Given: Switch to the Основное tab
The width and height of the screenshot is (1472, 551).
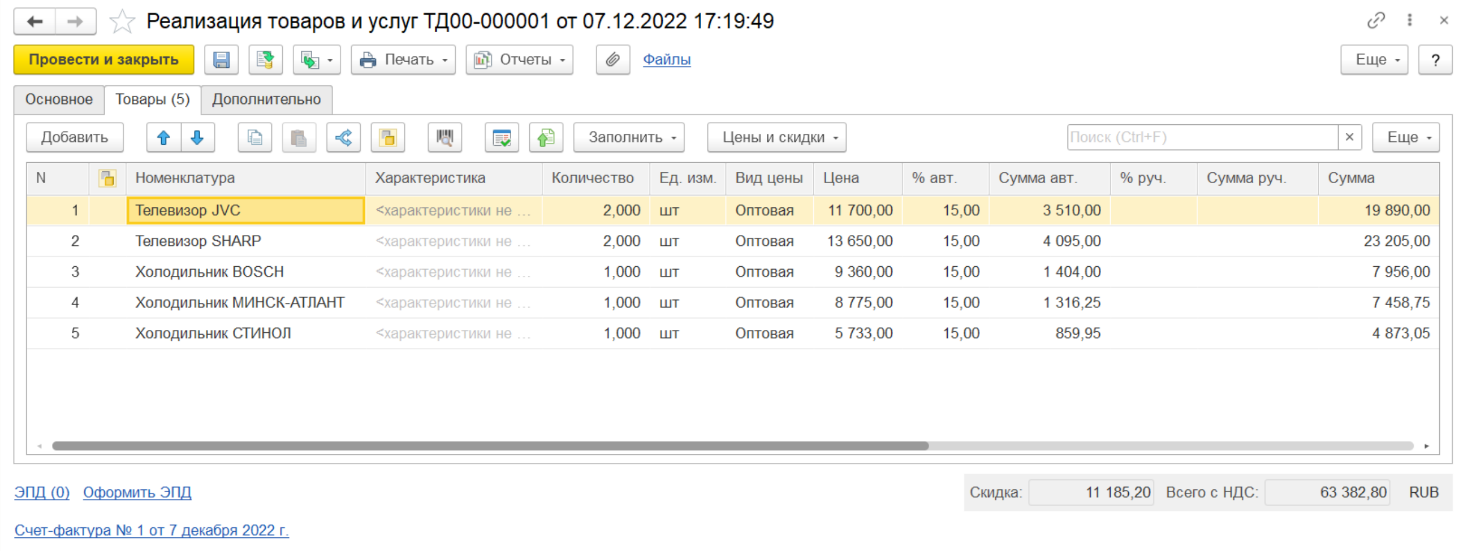Looking at the screenshot, I should pos(59,99).
